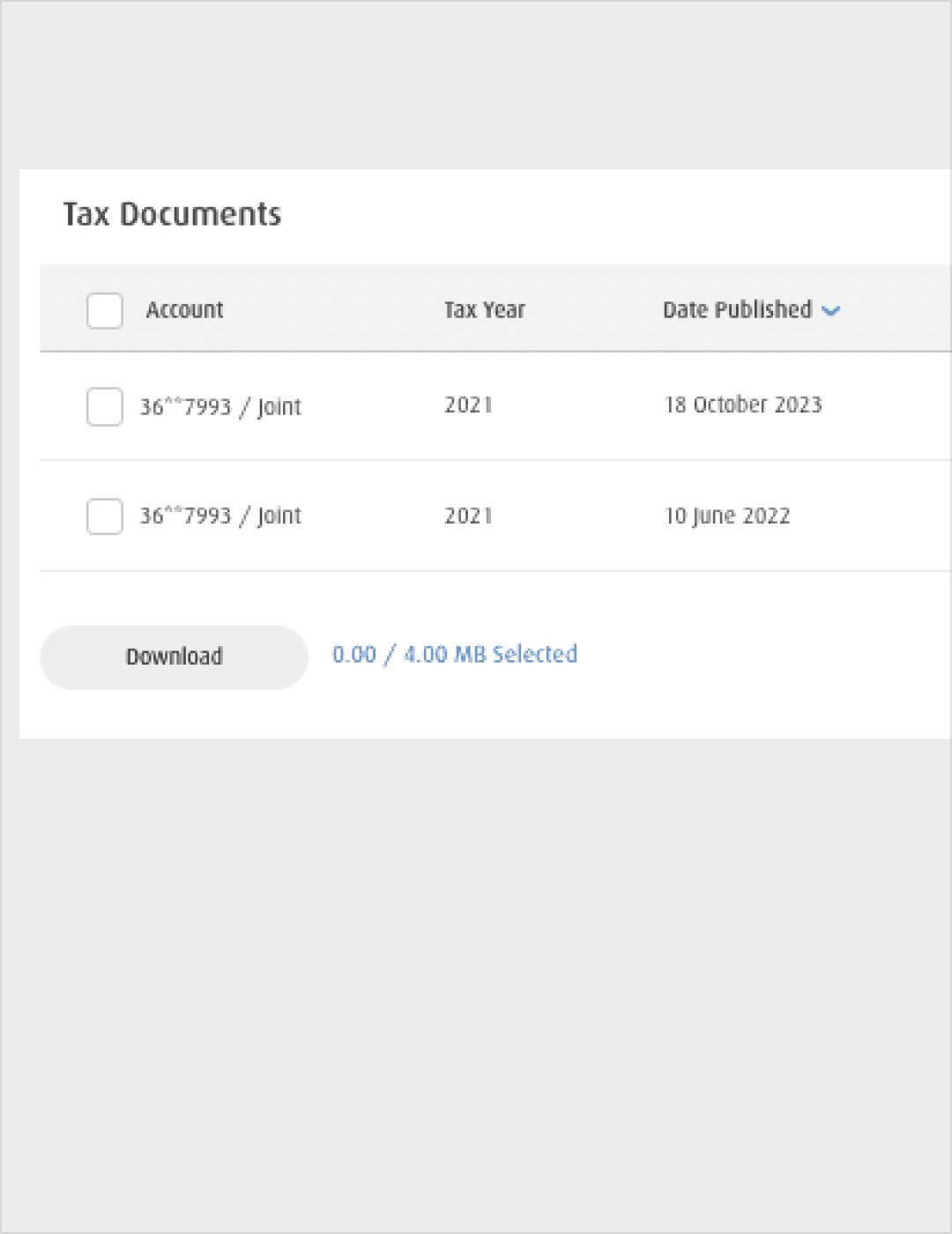Sort documents by Account column

pyautogui.click(x=184, y=310)
